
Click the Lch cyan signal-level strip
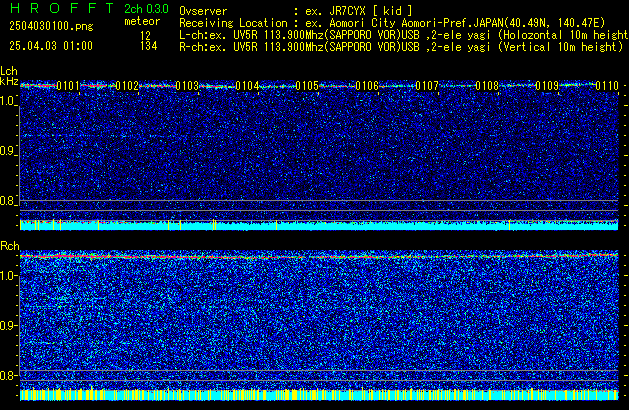click(x=319, y=225)
